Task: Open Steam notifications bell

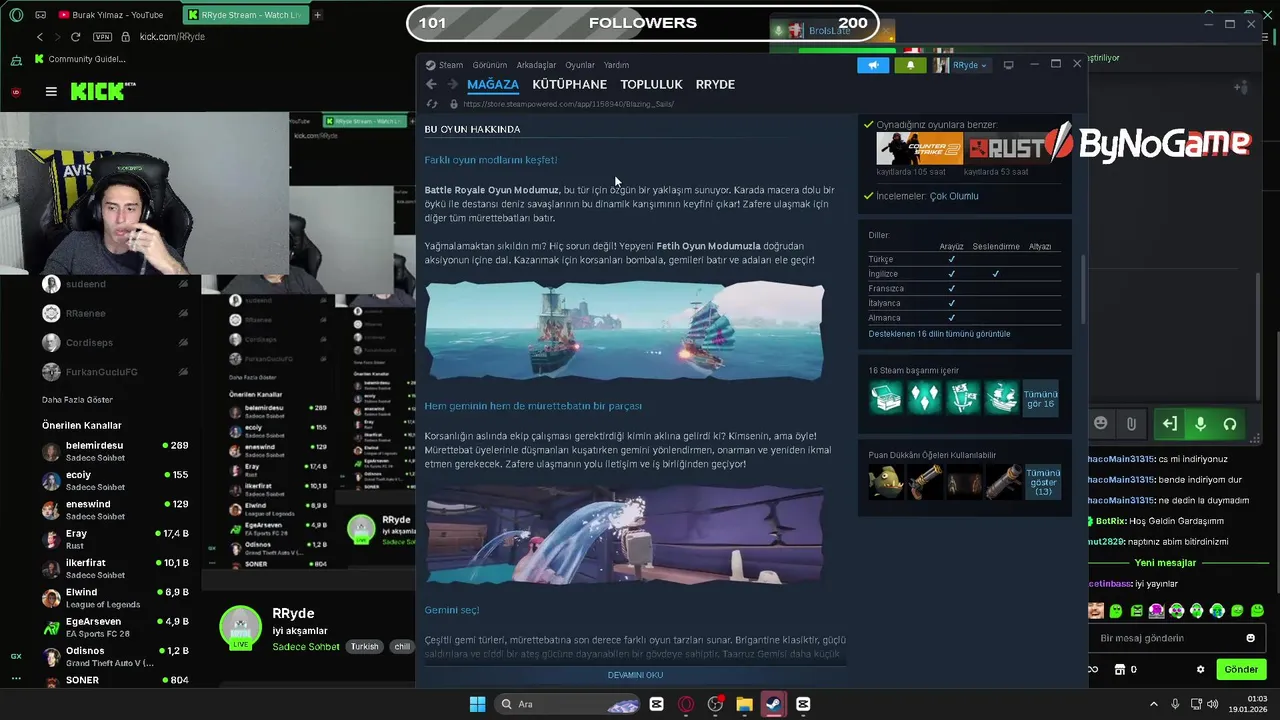Action: point(910,65)
